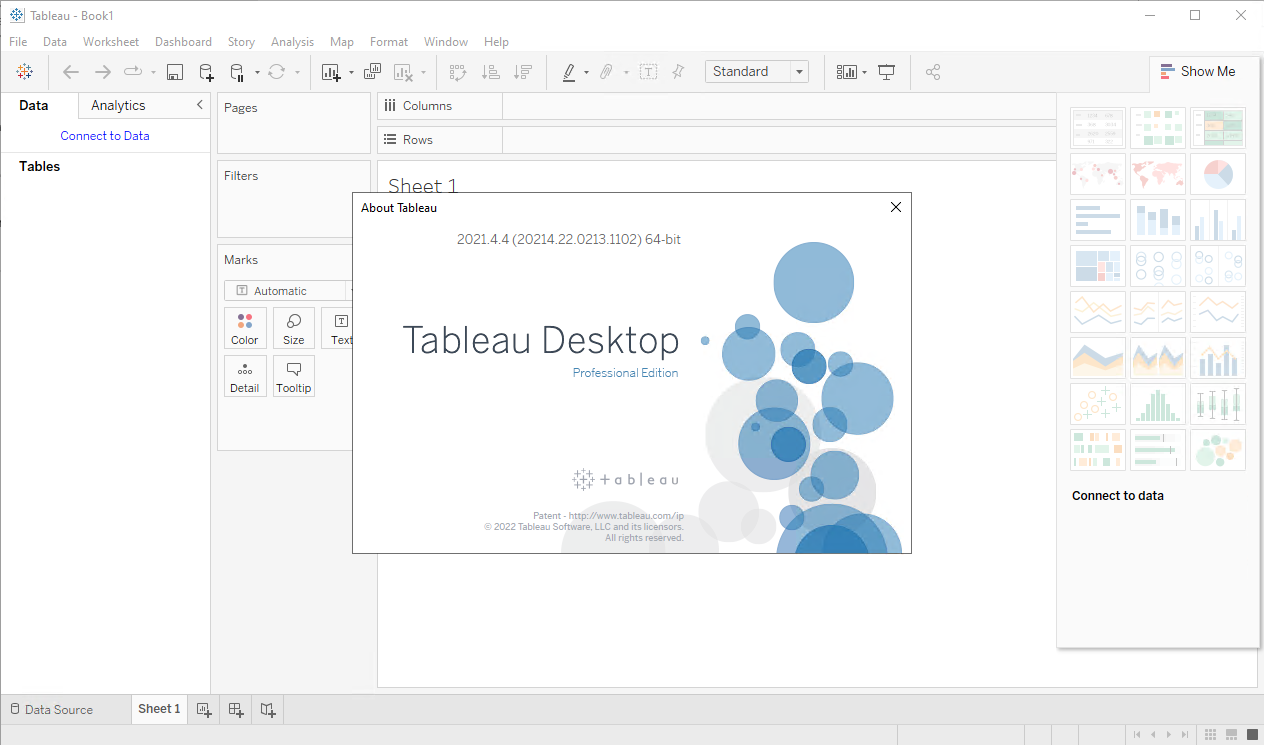Image resolution: width=1264 pixels, height=745 pixels.
Task: Click the New Story tab icon
Action: click(268, 710)
